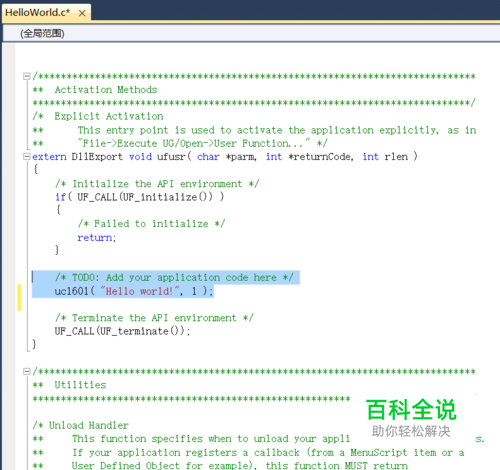This screenshot has height=470, width=500.
Task: Click 'This function specifies when to unload' line
Action: click(x=211, y=439)
